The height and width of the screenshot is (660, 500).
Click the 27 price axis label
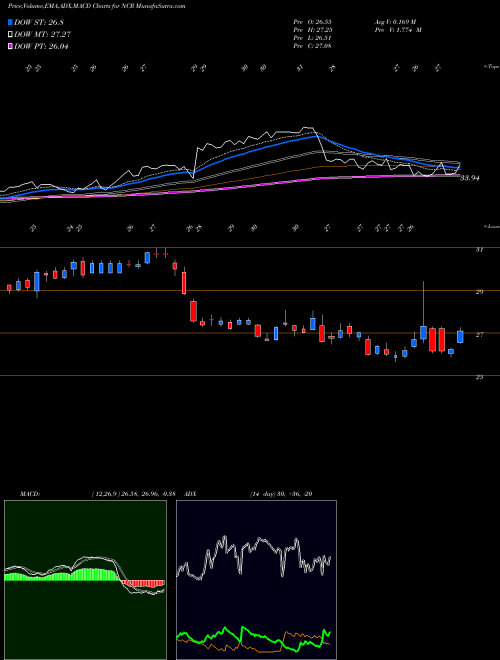click(x=479, y=335)
